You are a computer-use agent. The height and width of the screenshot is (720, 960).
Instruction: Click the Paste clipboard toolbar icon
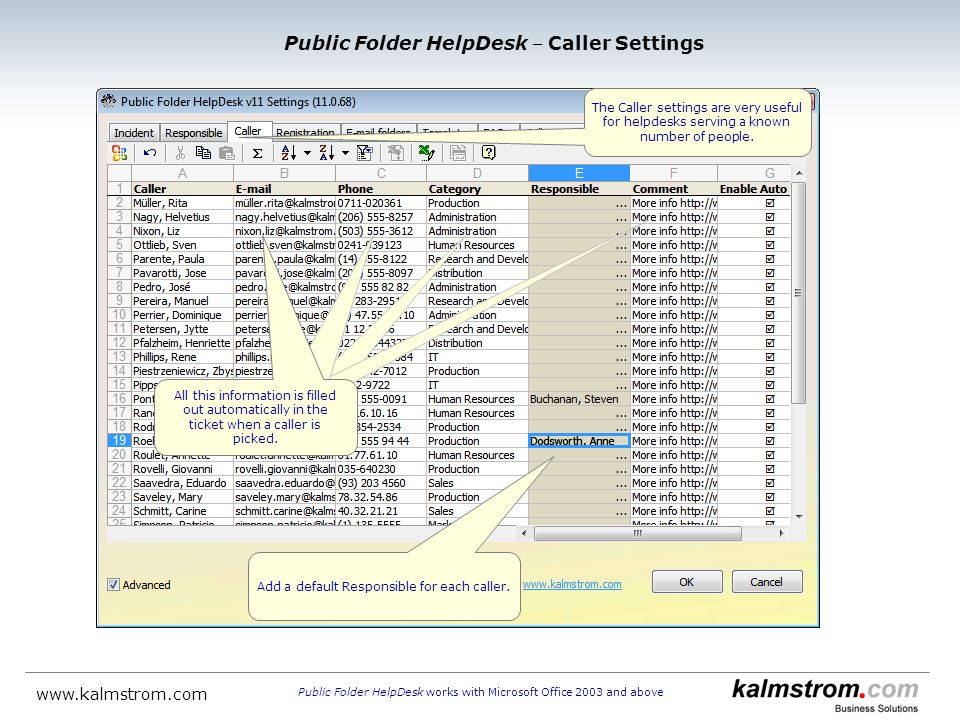(227, 153)
